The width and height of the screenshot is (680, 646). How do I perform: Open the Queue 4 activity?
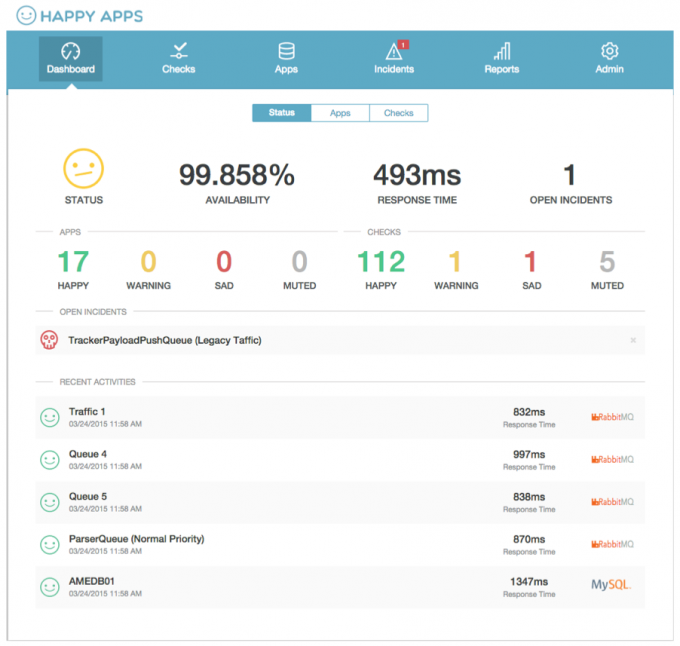[340, 460]
